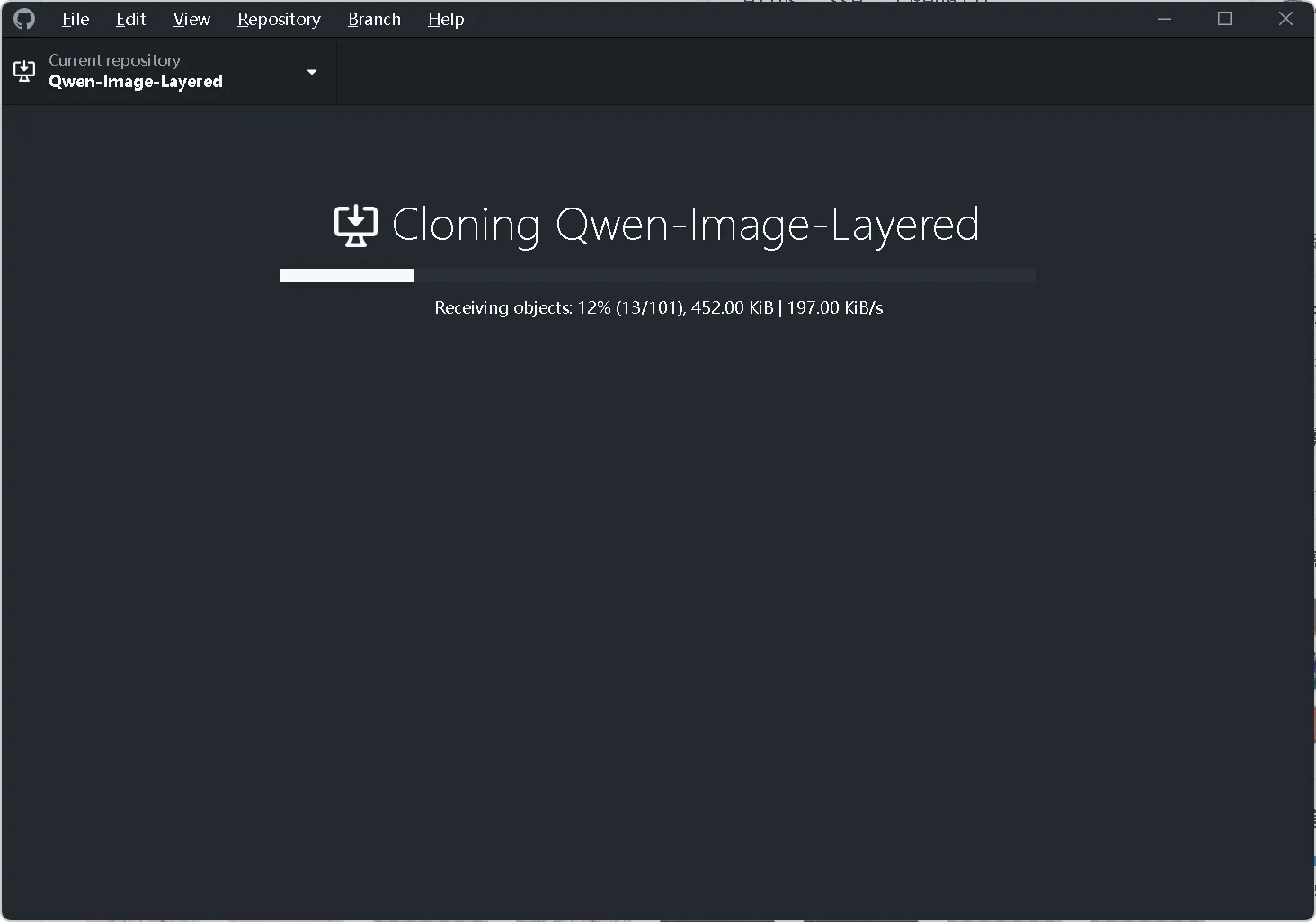Open the View menu

pos(191,19)
